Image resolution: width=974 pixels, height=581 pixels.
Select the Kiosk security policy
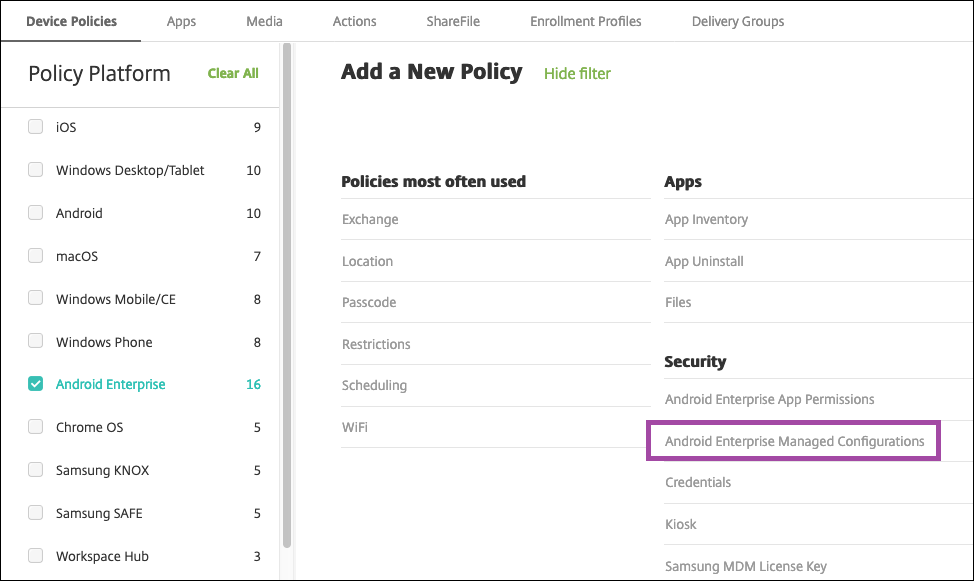681,524
